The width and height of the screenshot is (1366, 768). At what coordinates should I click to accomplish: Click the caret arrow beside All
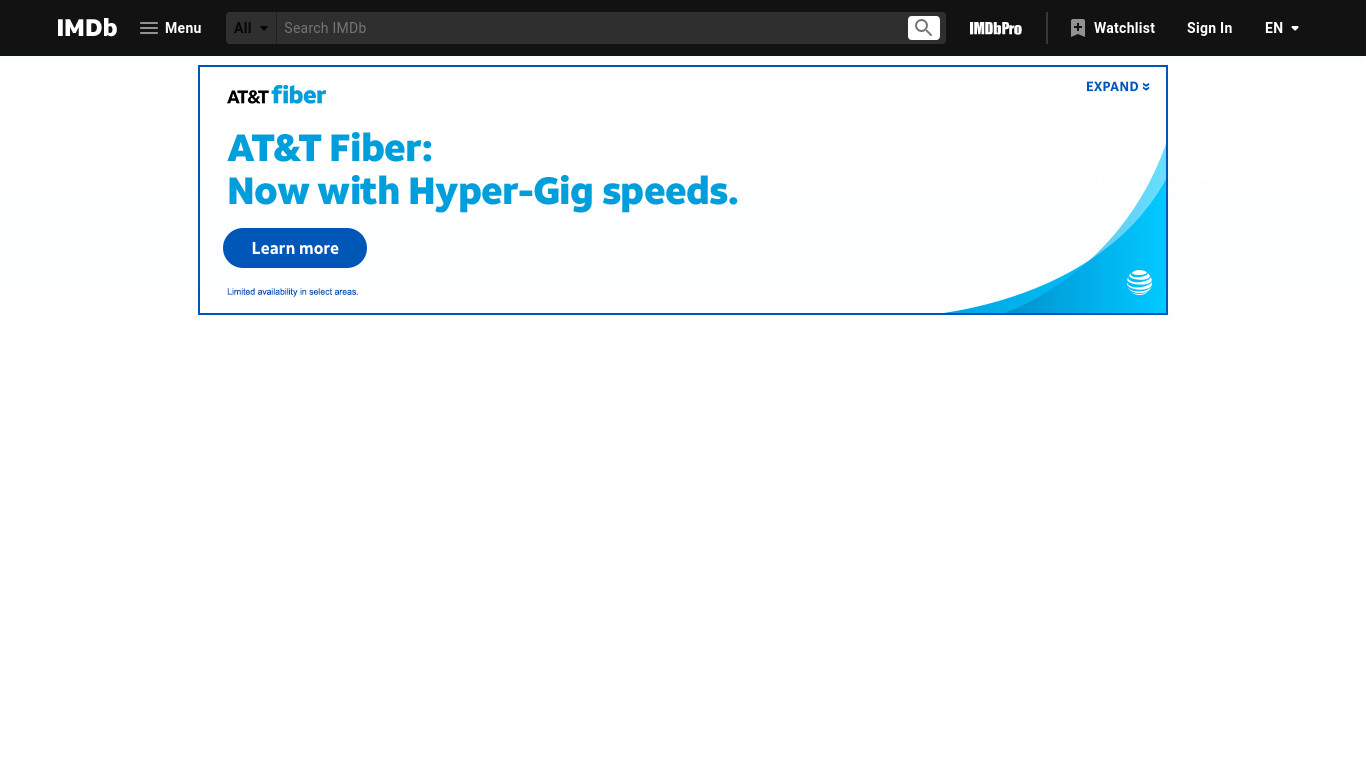[x=264, y=28]
